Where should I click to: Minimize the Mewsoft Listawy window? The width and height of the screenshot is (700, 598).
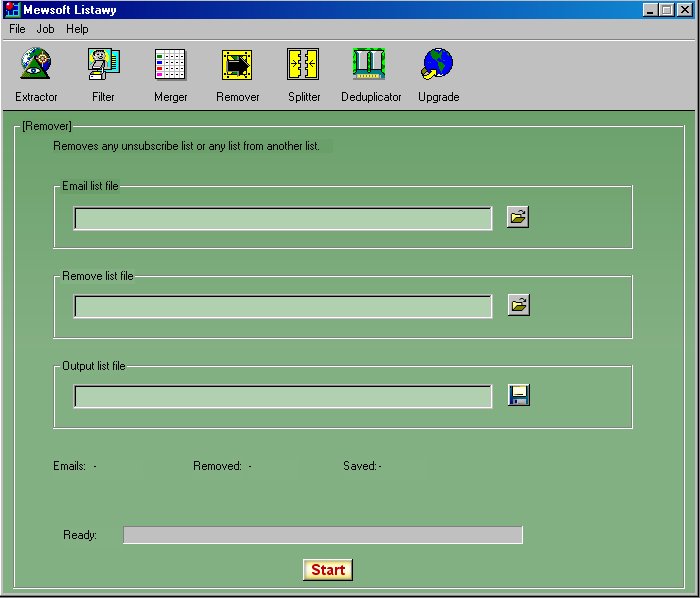[650, 10]
